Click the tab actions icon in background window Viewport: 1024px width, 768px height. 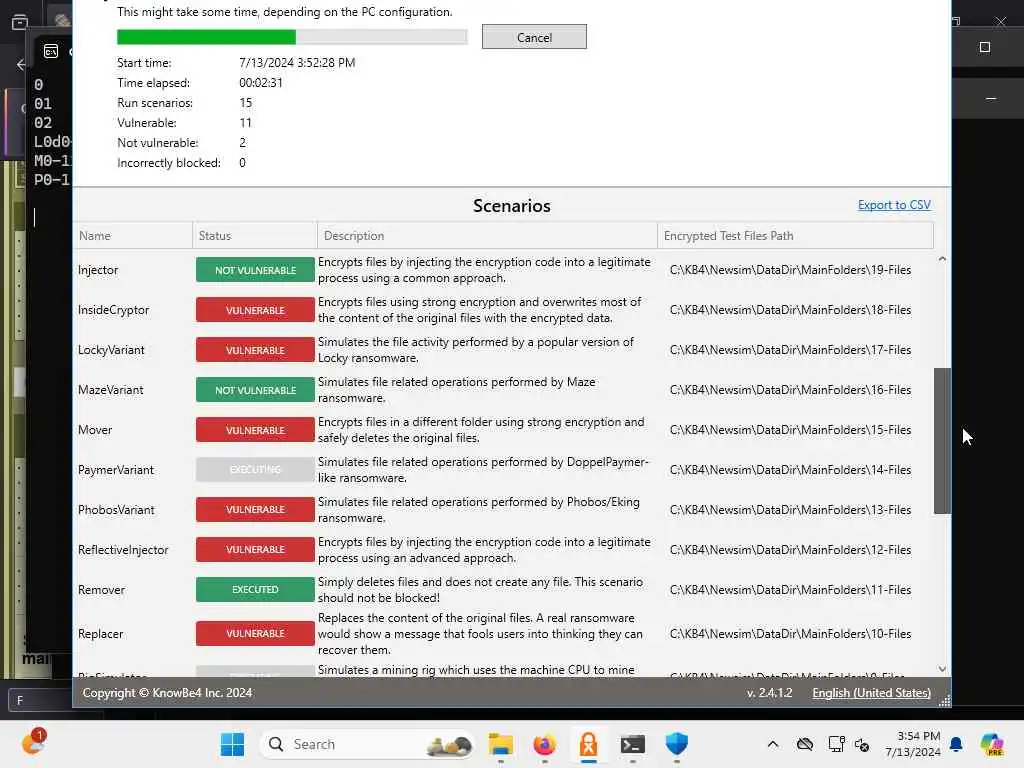[20, 22]
